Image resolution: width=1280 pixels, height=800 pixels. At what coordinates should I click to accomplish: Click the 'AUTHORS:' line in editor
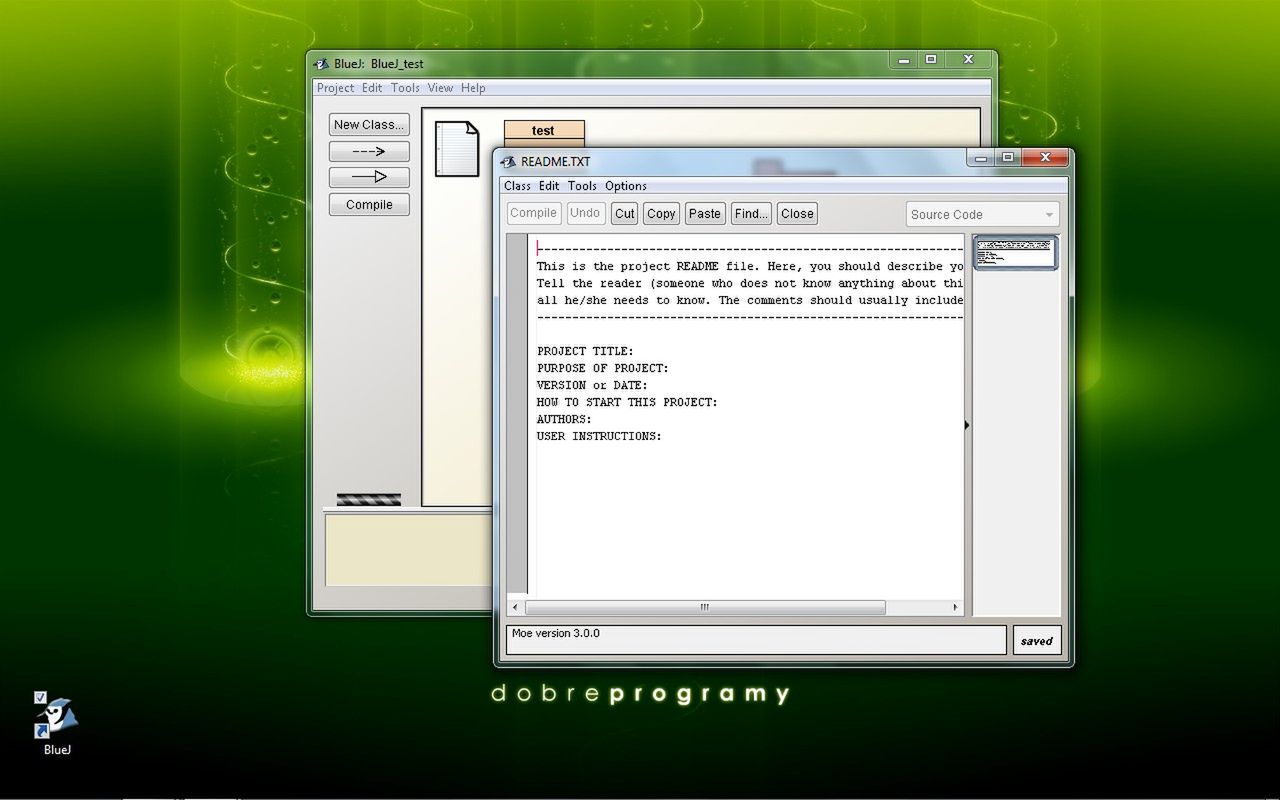tap(564, 419)
